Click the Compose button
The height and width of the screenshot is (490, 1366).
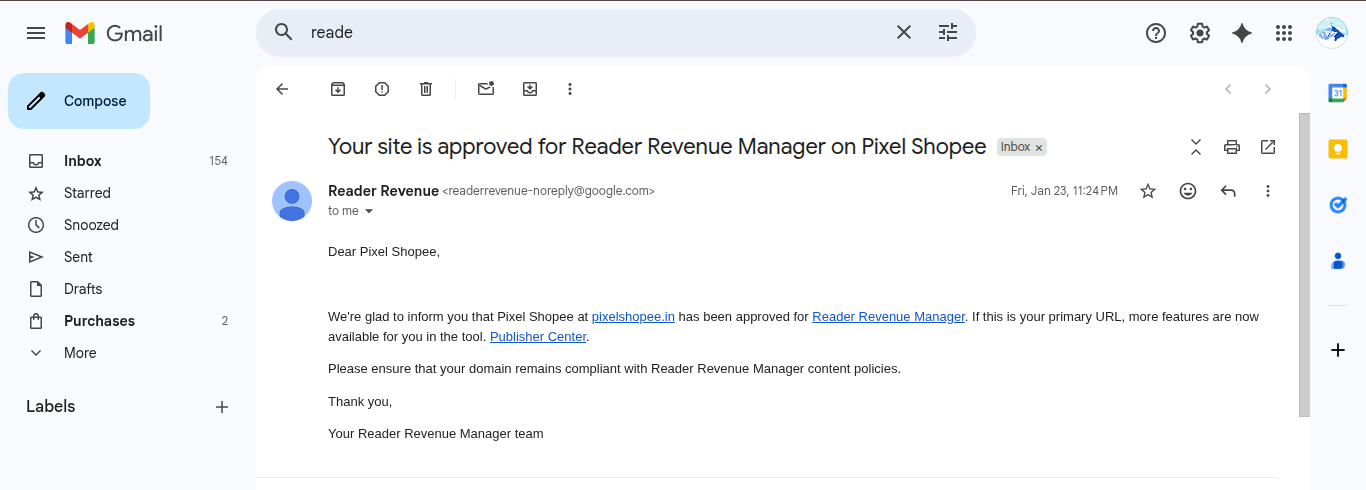coord(79,101)
